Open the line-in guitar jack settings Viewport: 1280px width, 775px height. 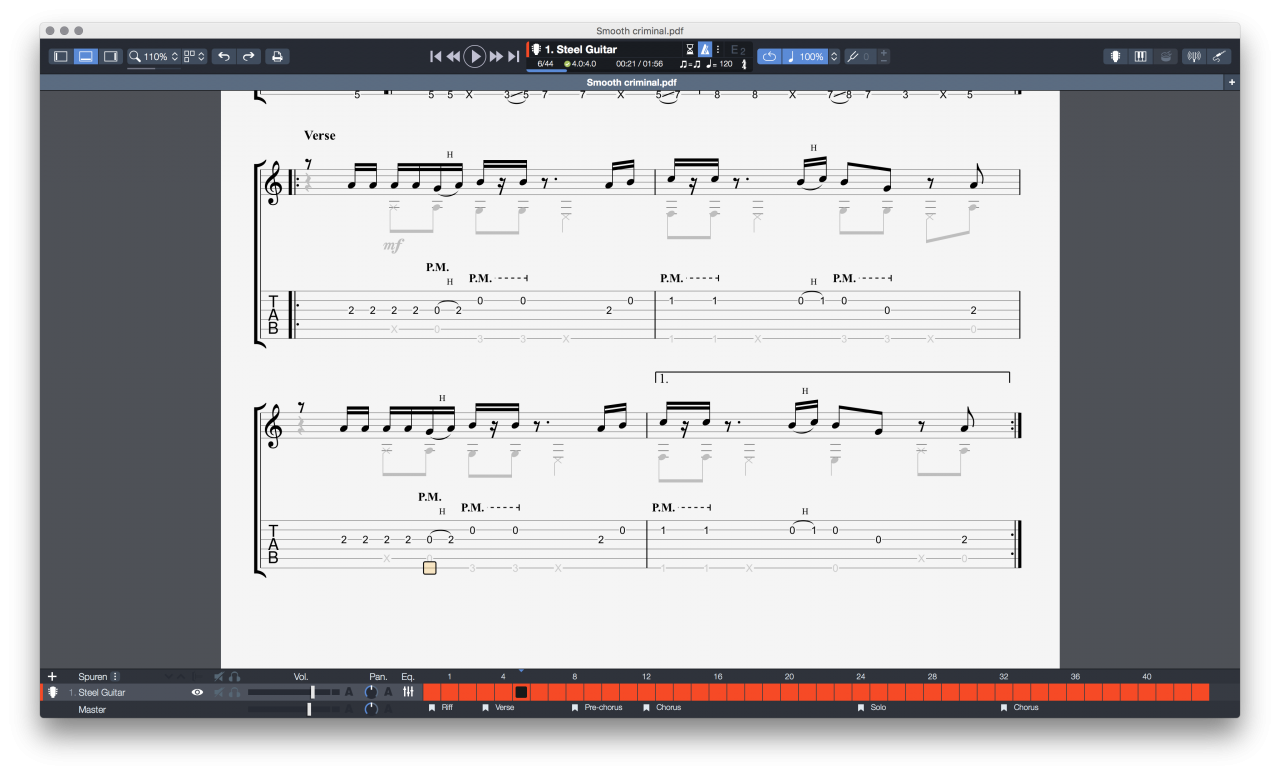pyautogui.click(x=1218, y=57)
